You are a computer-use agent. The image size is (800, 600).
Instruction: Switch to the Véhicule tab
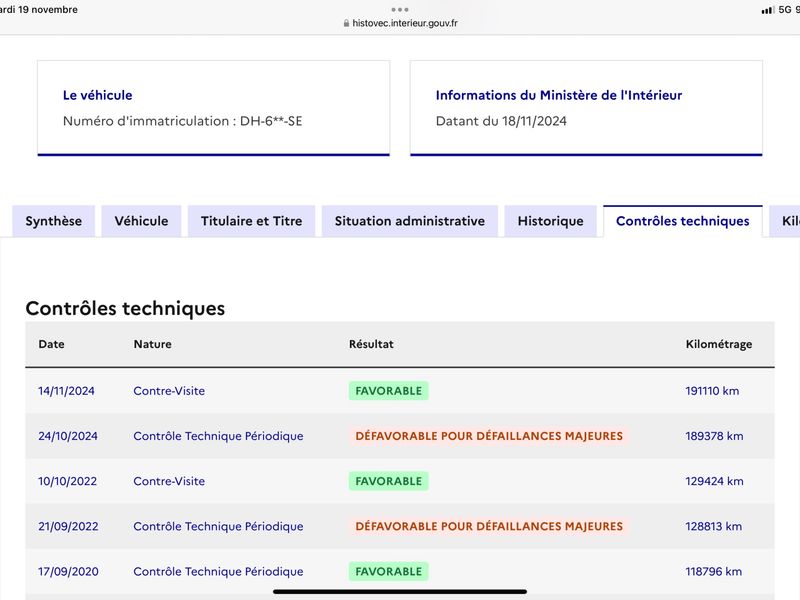141,221
